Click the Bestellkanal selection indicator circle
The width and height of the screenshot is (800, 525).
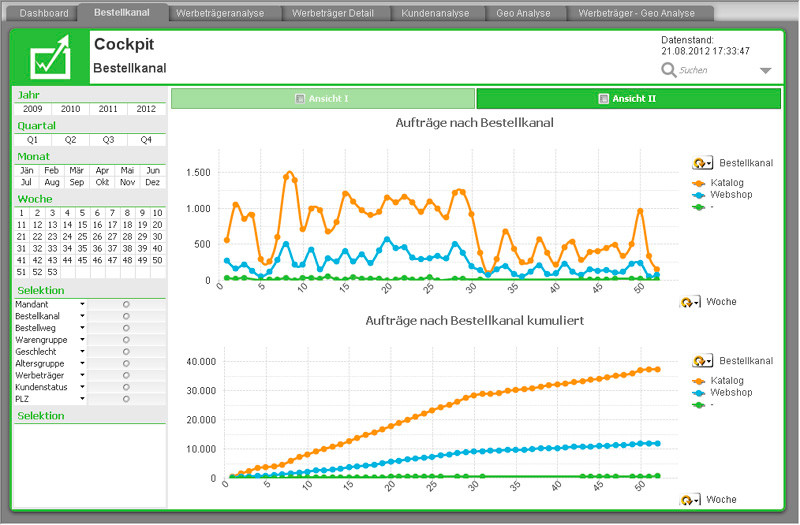point(126,316)
